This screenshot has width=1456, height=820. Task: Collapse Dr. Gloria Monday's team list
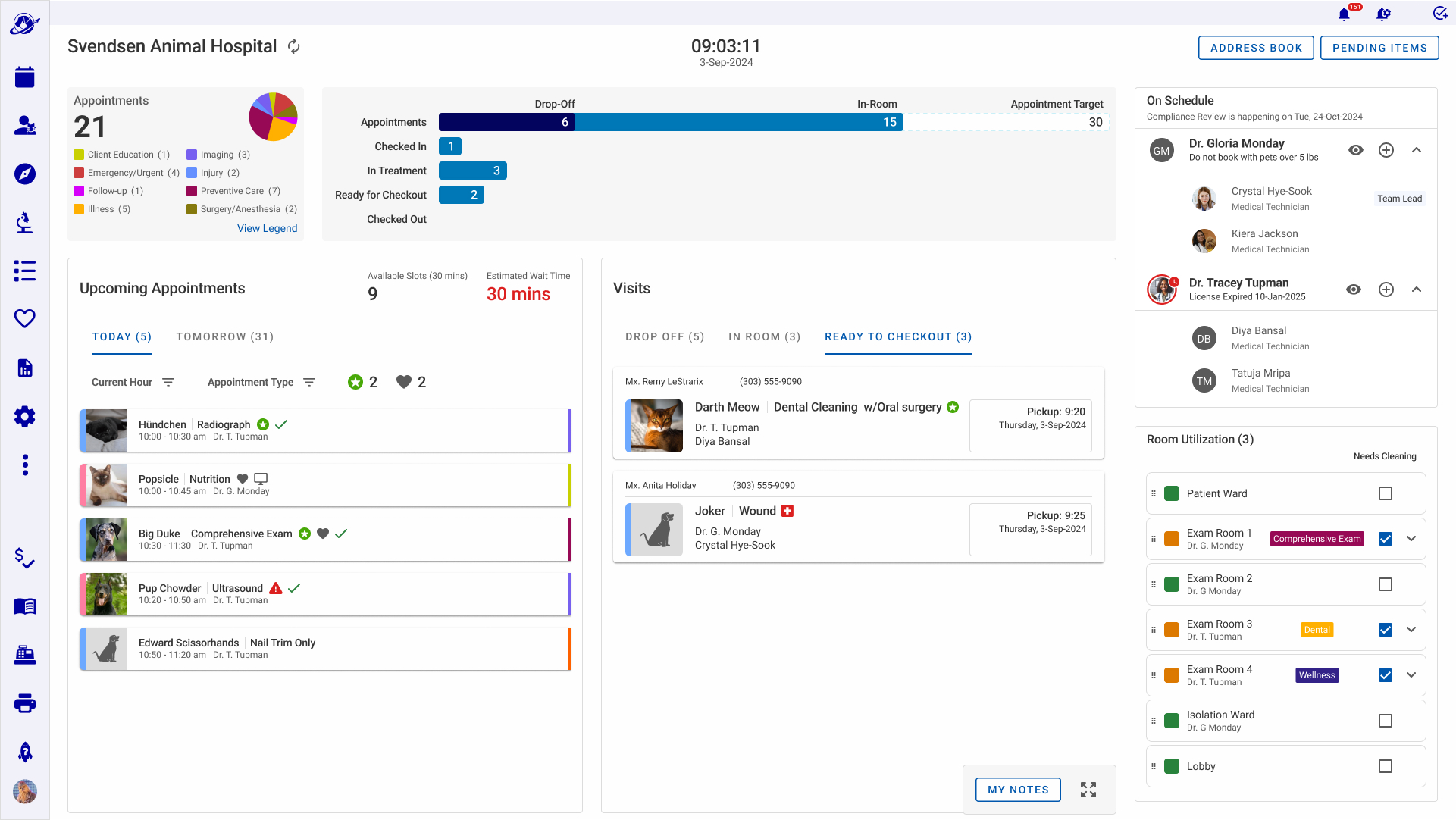[x=1416, y=150]
